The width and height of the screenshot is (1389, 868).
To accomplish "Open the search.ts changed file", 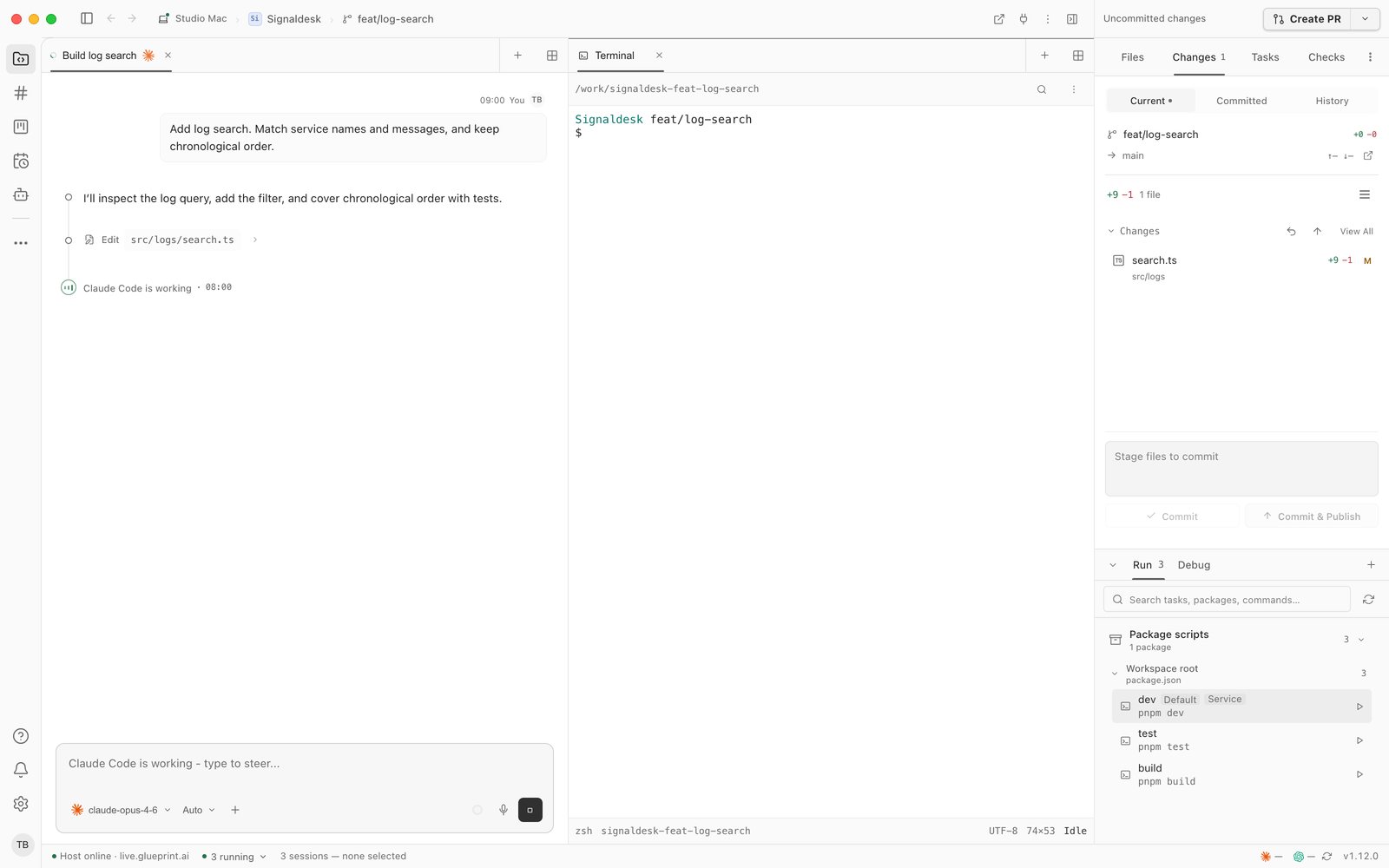I will click(1241, 267).
